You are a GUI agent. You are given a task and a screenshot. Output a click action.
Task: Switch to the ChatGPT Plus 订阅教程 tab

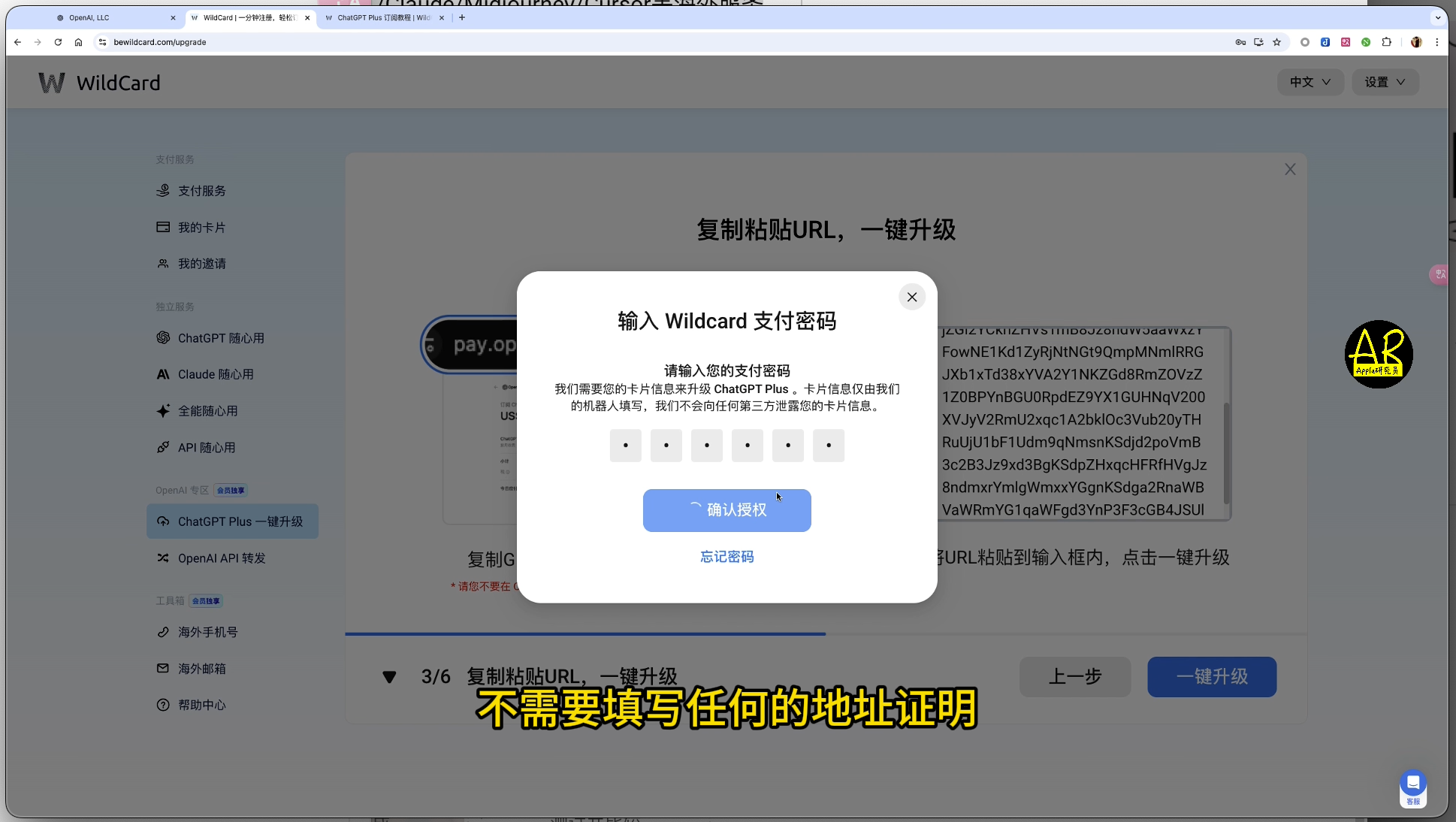coord(383,17)
